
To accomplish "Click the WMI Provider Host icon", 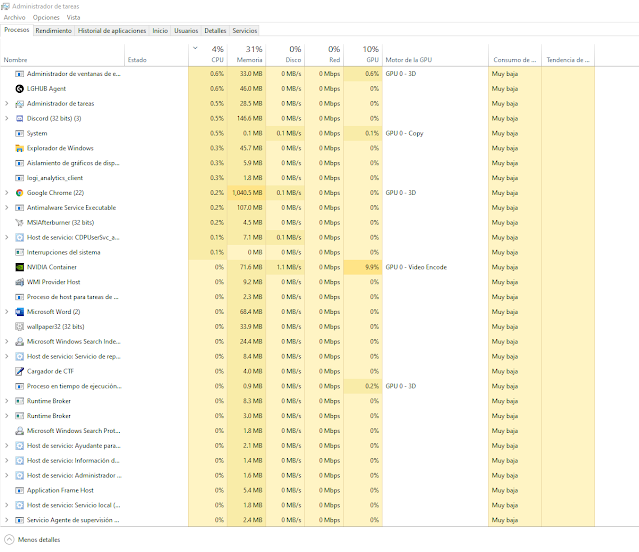I will [19, 282].
